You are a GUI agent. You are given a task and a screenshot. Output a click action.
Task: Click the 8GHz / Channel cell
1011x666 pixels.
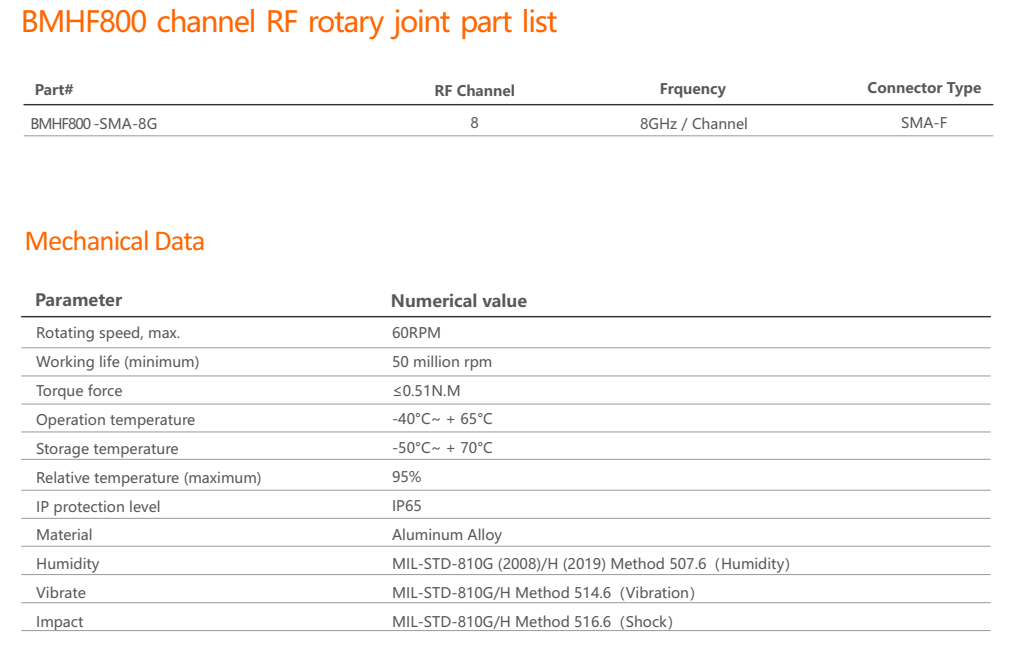[693, 124]
